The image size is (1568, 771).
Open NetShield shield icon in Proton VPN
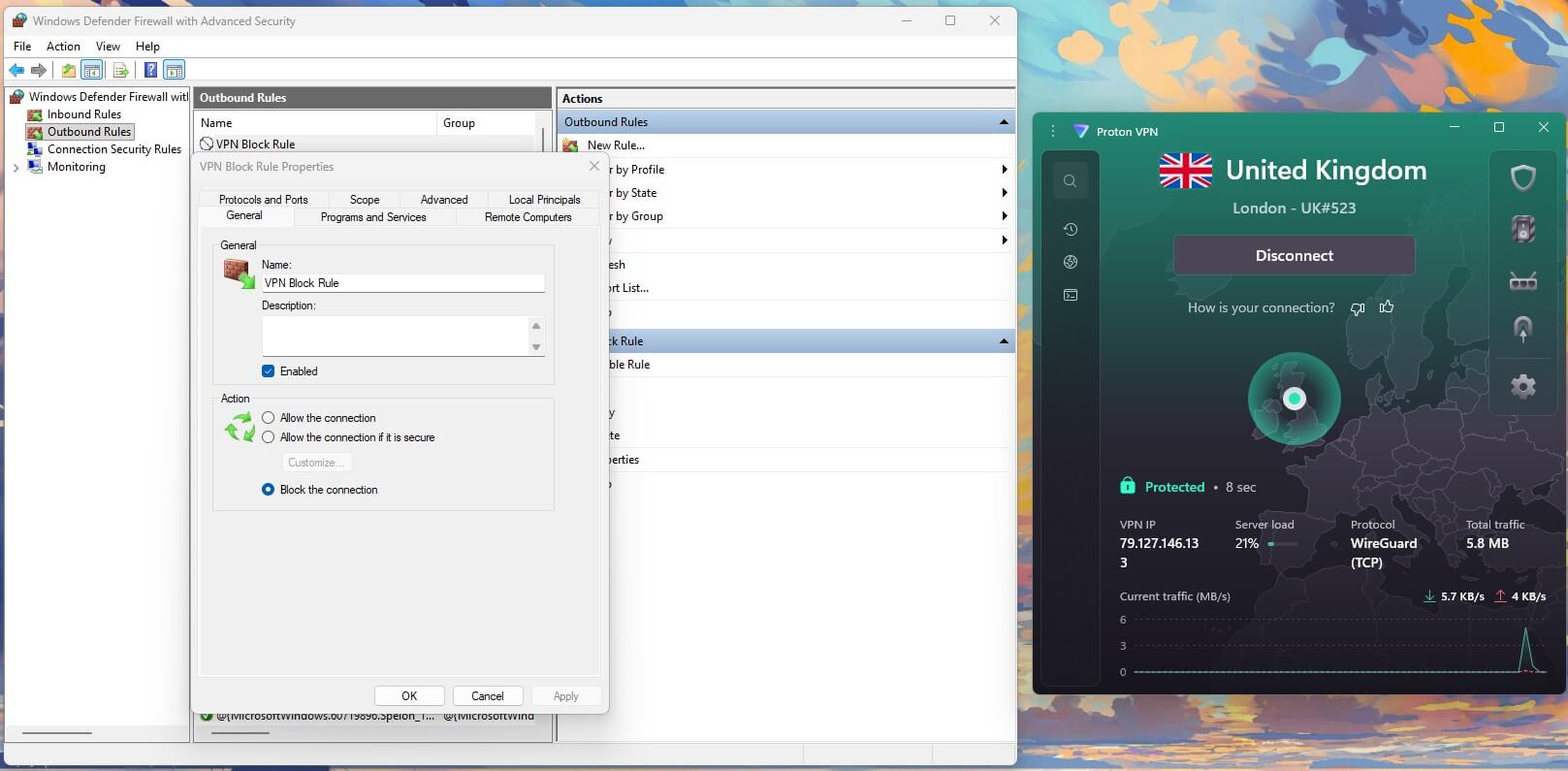point(1522,177)
